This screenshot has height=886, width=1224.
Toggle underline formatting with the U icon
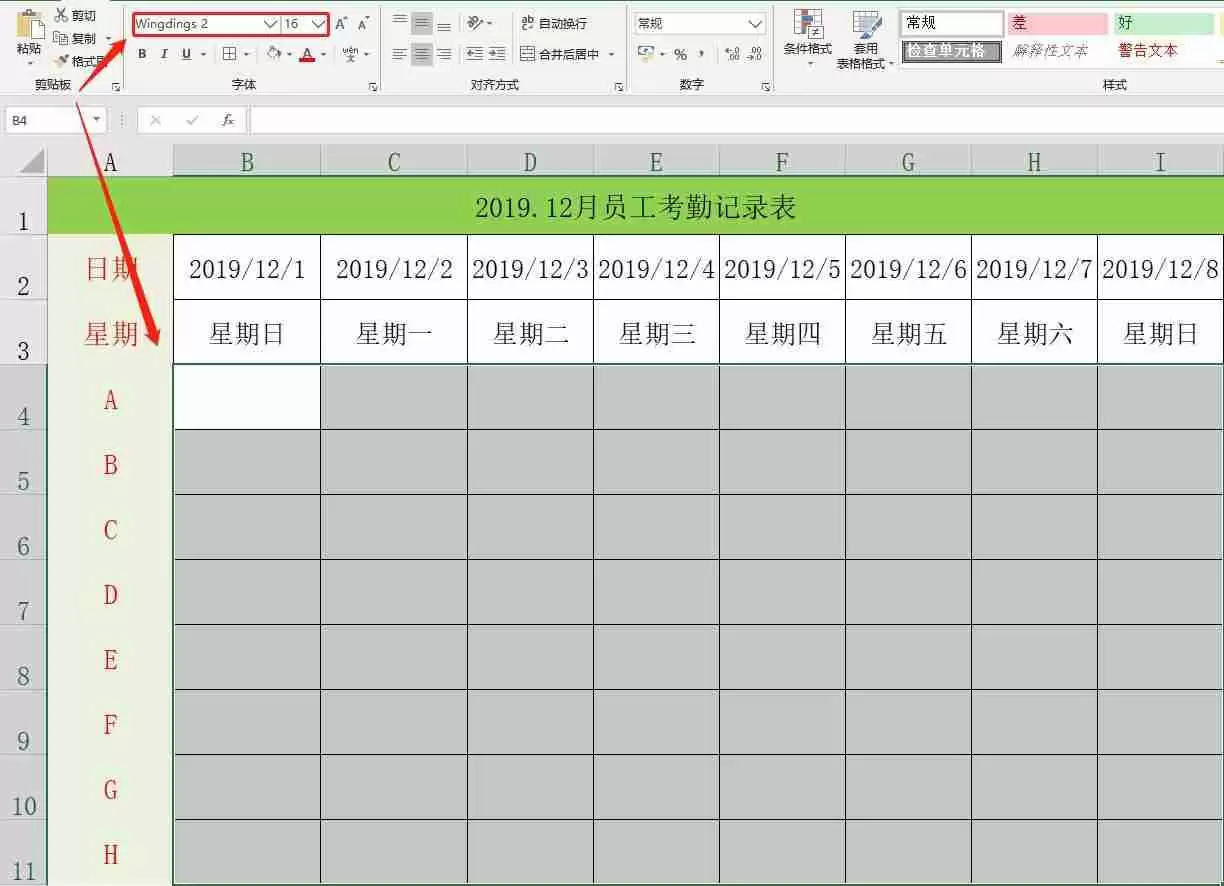pos(186,54)
